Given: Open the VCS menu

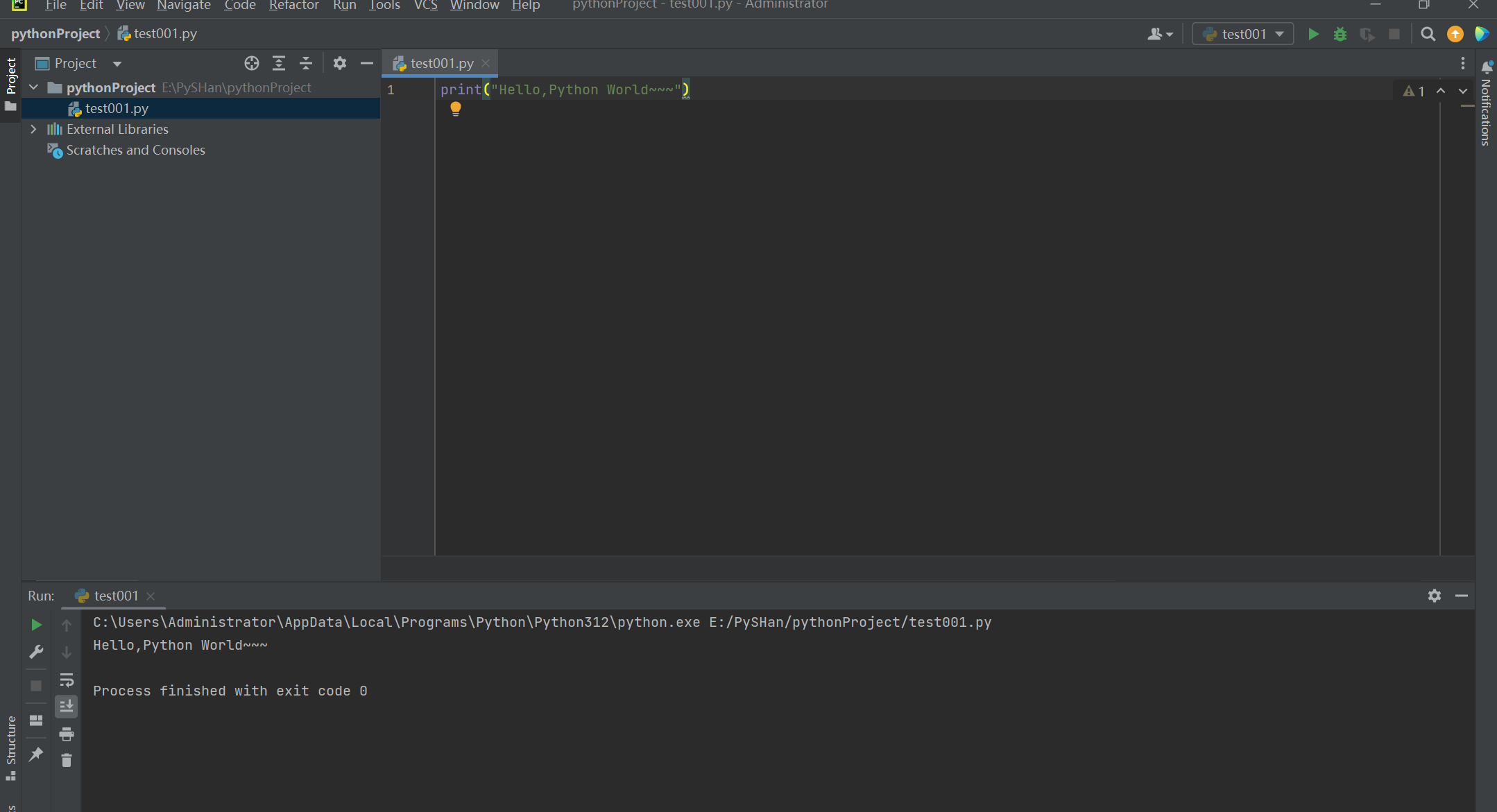Looking at the screenshot, I should tap(425, 6).
